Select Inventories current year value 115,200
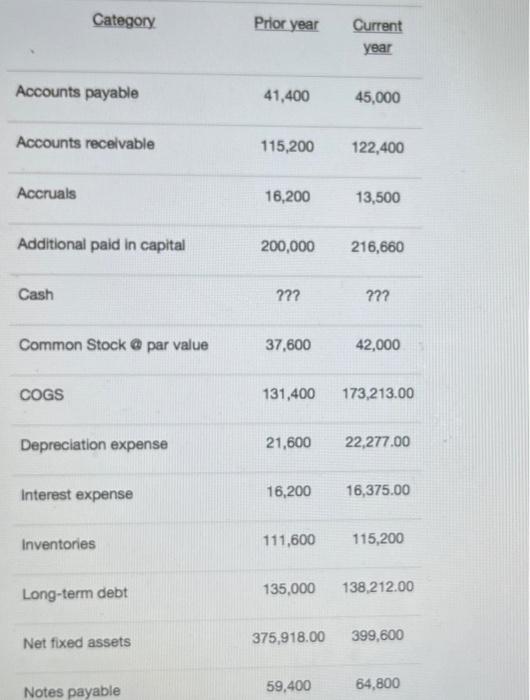The height and width of the screenshot is (700, 530). (x=378, y=539)
